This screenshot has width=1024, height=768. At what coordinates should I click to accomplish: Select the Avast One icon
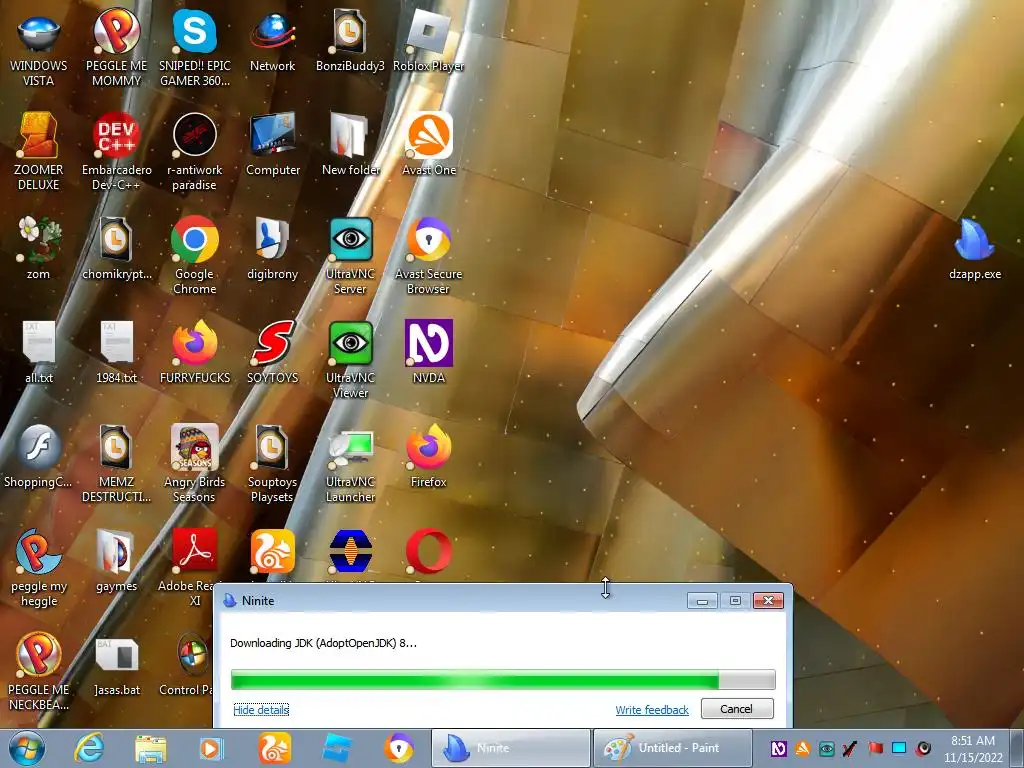[428, 145]
